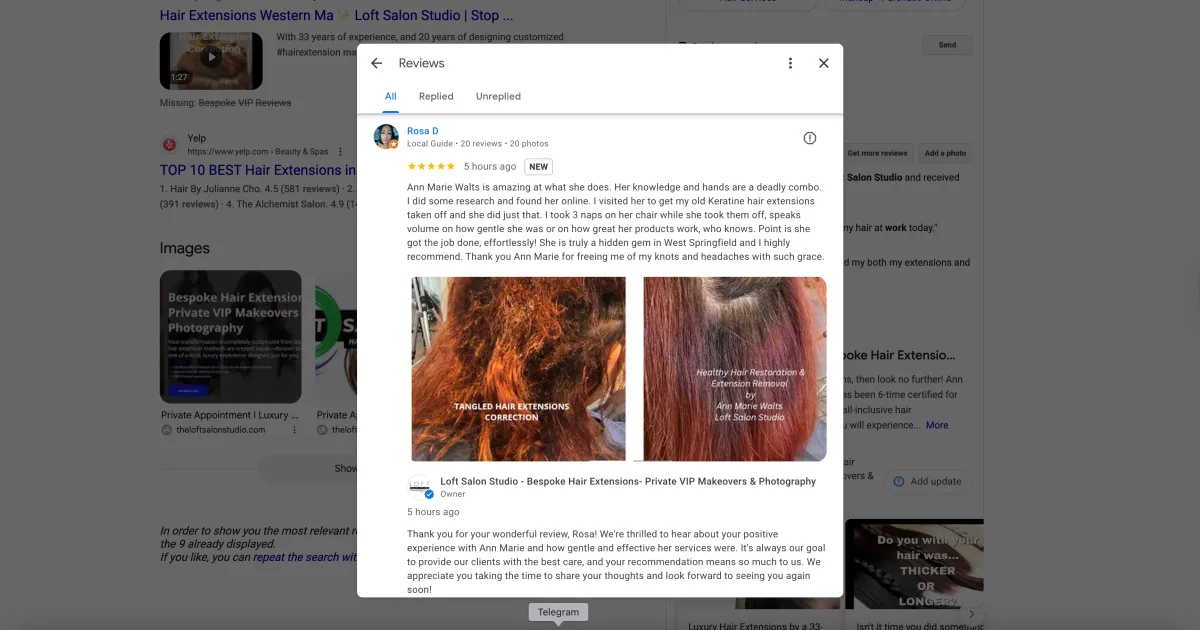The width and height of the screenshot is (1200, 630).
Task: Open Bespoke Hair Extensions image result
Action: [x=231, y=337]
